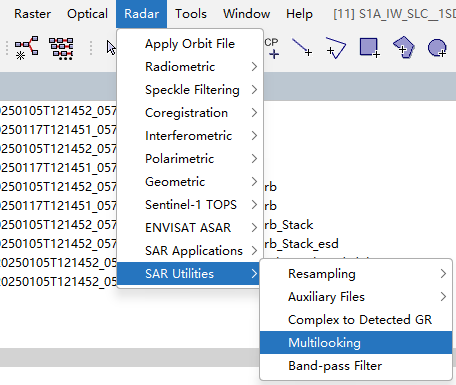
Task: Select the arrow selection tool
Action: [111, 48]
